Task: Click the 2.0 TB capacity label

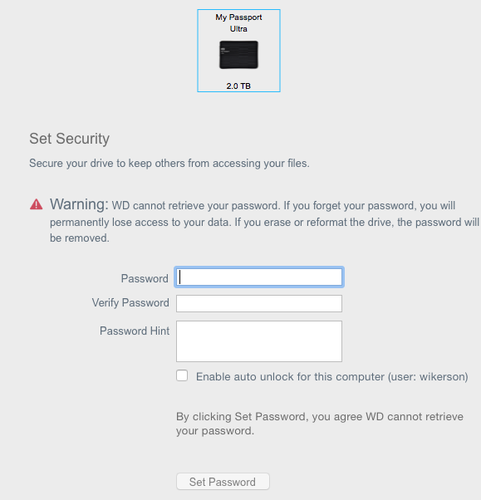Action: [x=239, y=86]
